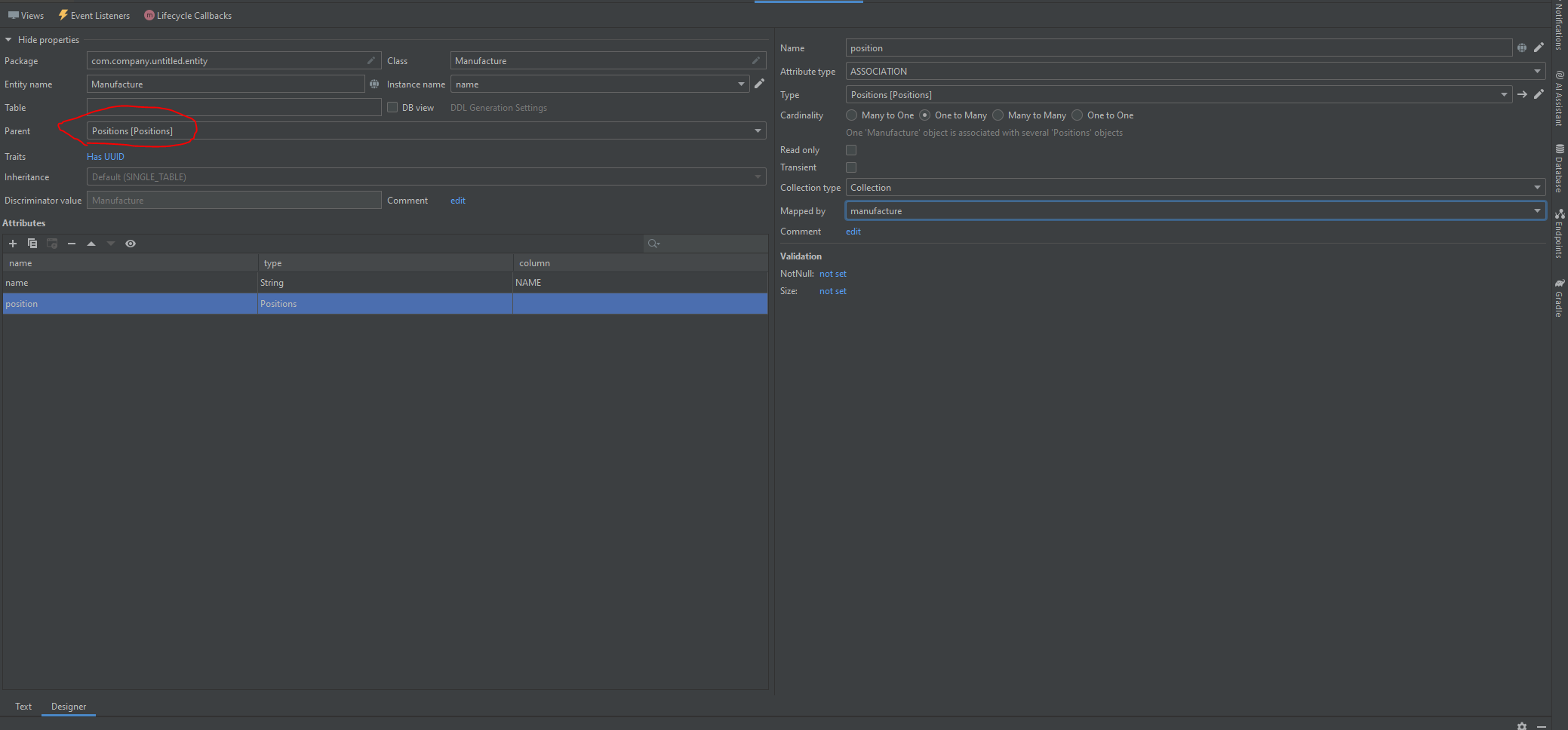Select the Many to One cardinality

(852, 115)
